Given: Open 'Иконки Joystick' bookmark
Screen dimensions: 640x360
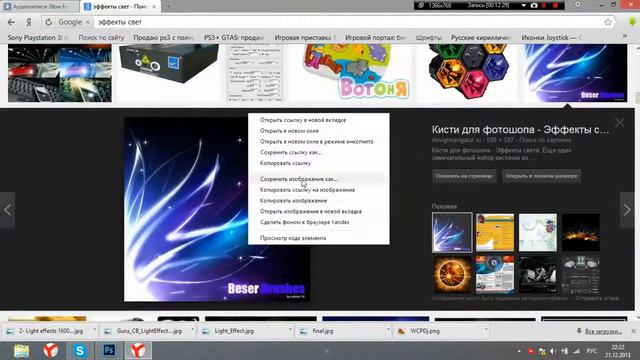Looking at the screenshot, I should 552,38.
